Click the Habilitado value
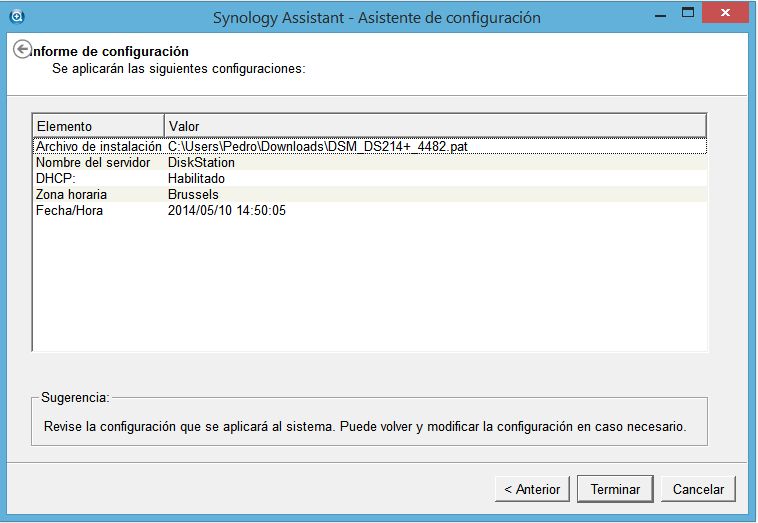Screen dimensions: 758x523 click(x=196, y=178)
